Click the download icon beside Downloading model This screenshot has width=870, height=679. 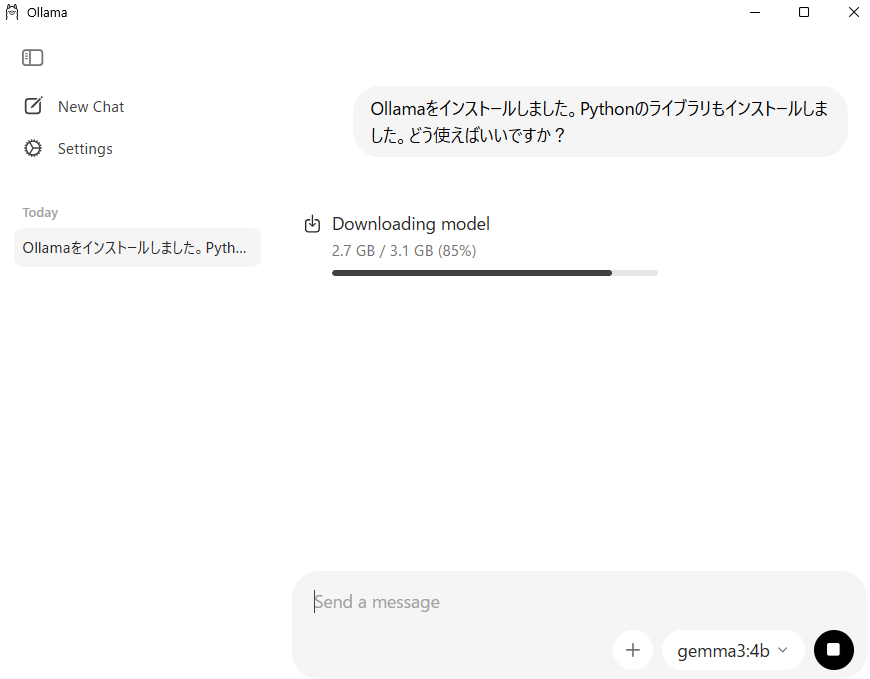coord(312,224)
